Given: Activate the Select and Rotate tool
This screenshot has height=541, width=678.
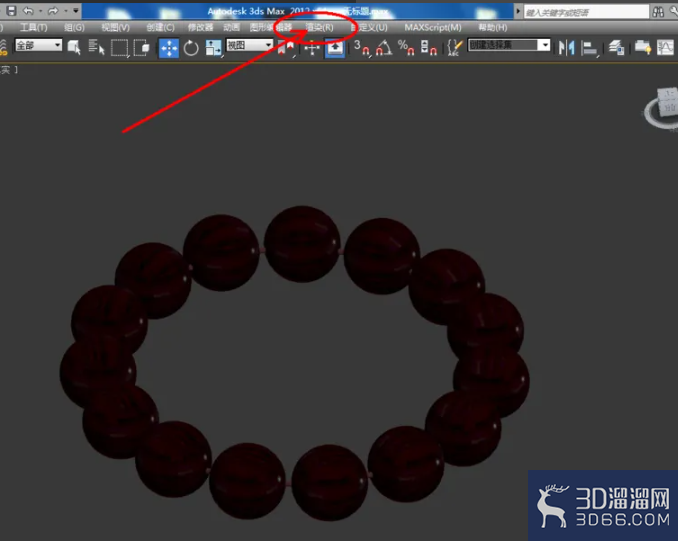Looking at the screenshot, I should [x=191, y=48].
